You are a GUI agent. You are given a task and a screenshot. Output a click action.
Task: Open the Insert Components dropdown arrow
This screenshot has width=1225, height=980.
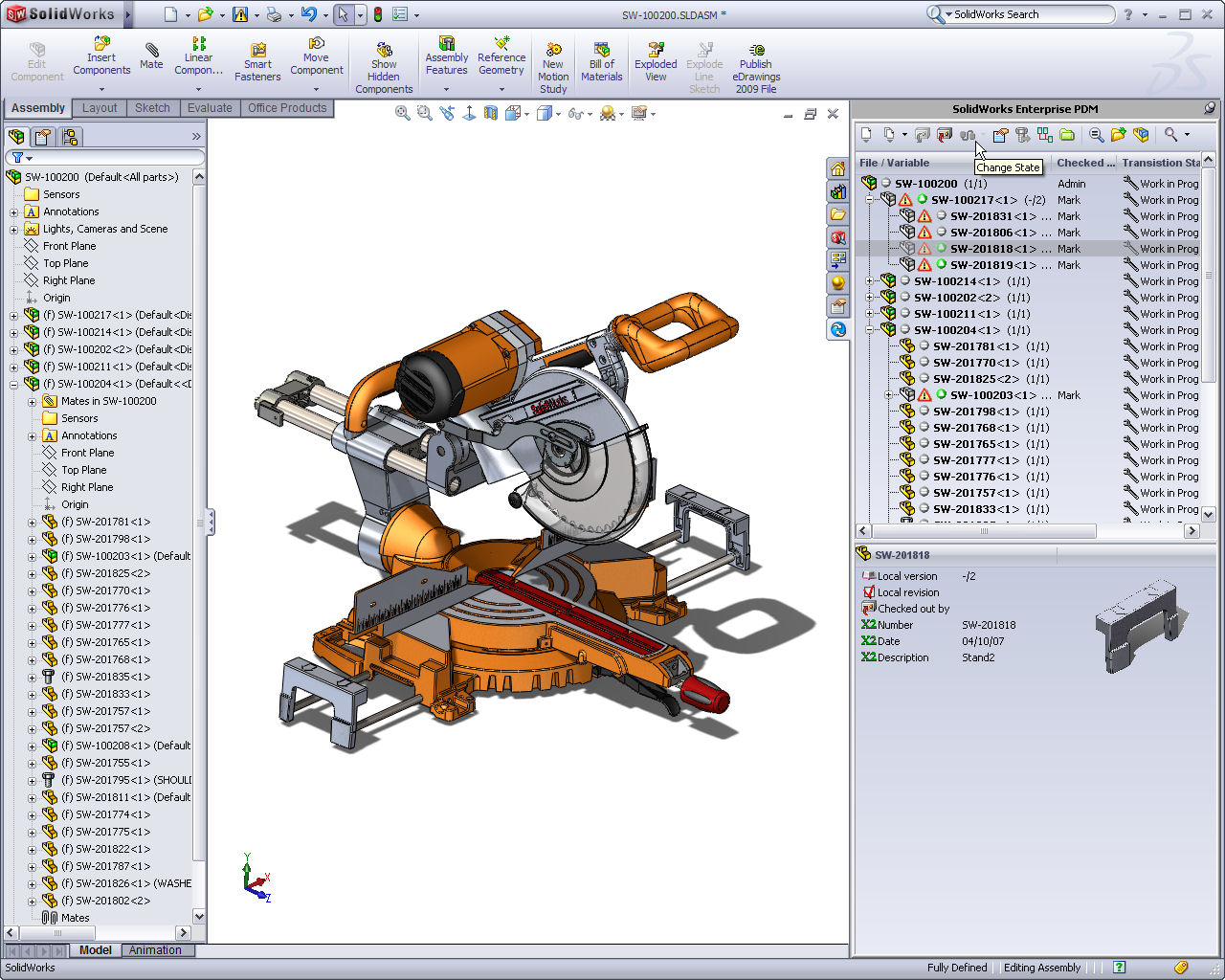(x=100, y=89)
